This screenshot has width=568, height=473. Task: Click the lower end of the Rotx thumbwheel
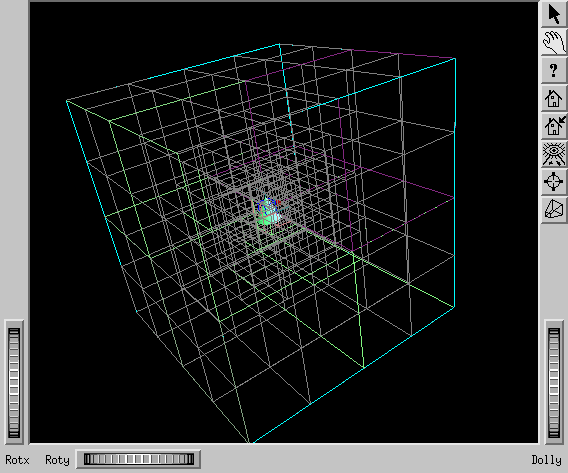point(14,433)
